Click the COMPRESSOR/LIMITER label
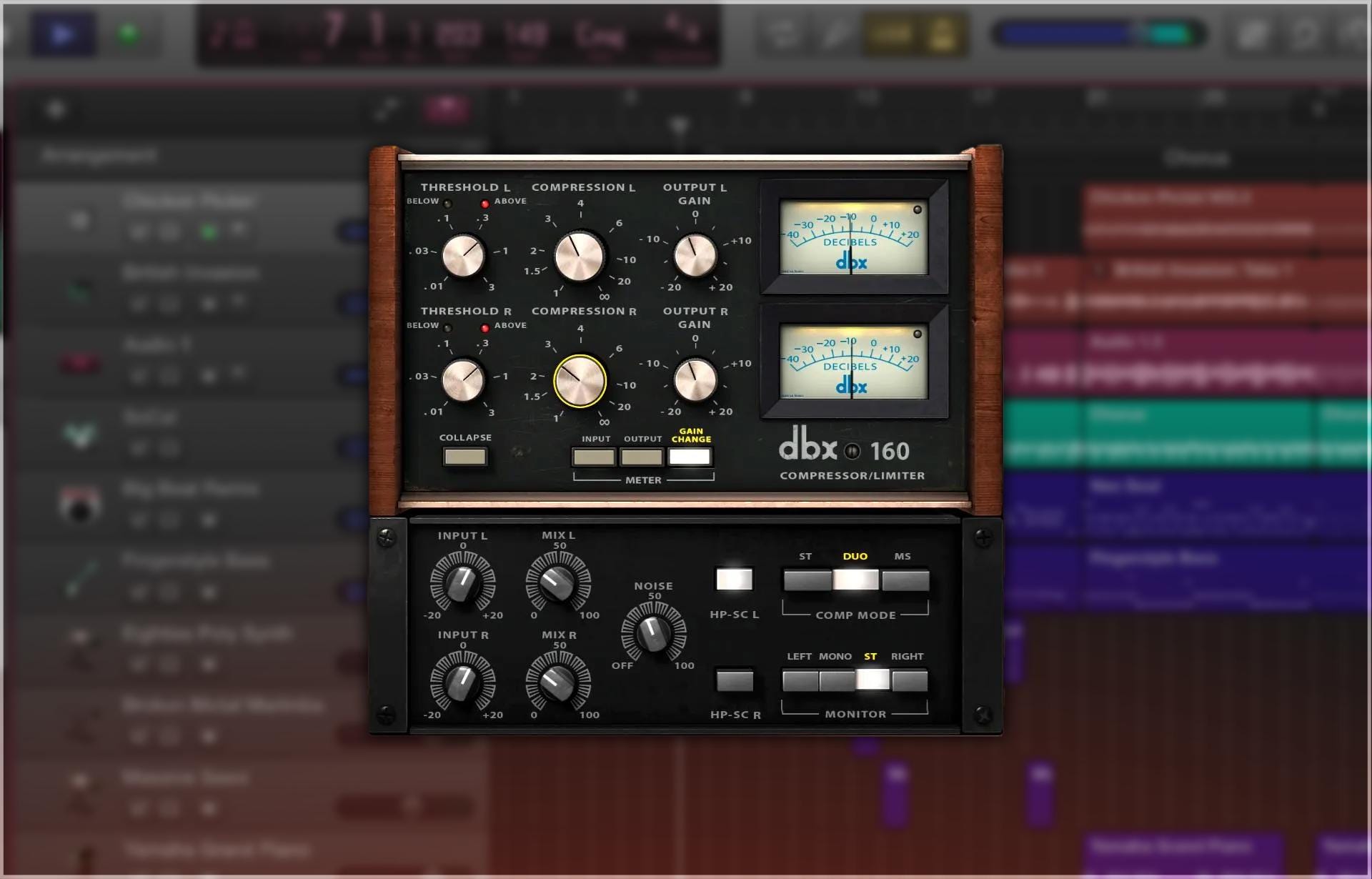Screen dimensions: 1372x879 point(852,476)
